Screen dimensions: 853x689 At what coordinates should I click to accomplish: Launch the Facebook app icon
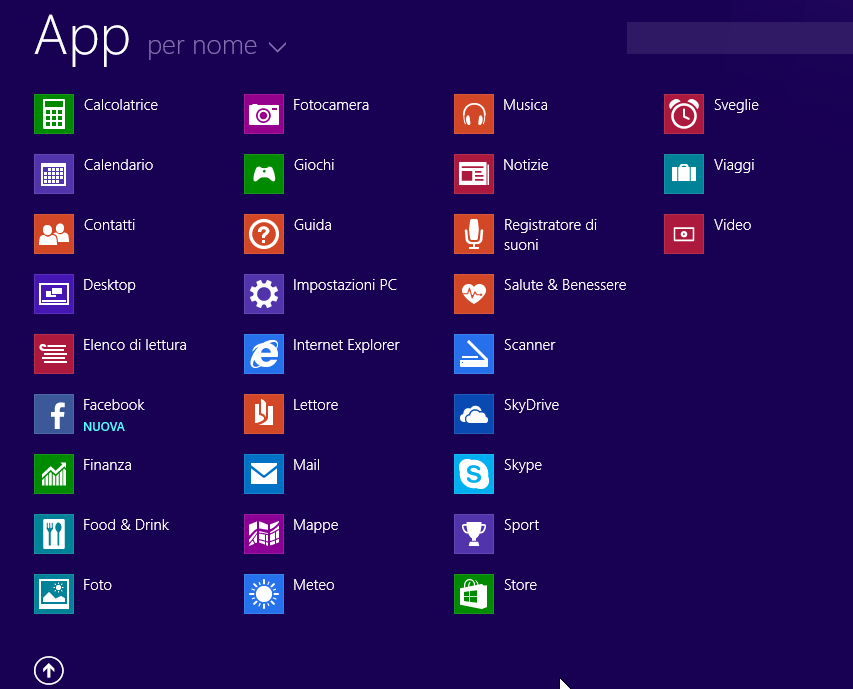(54, 414)
